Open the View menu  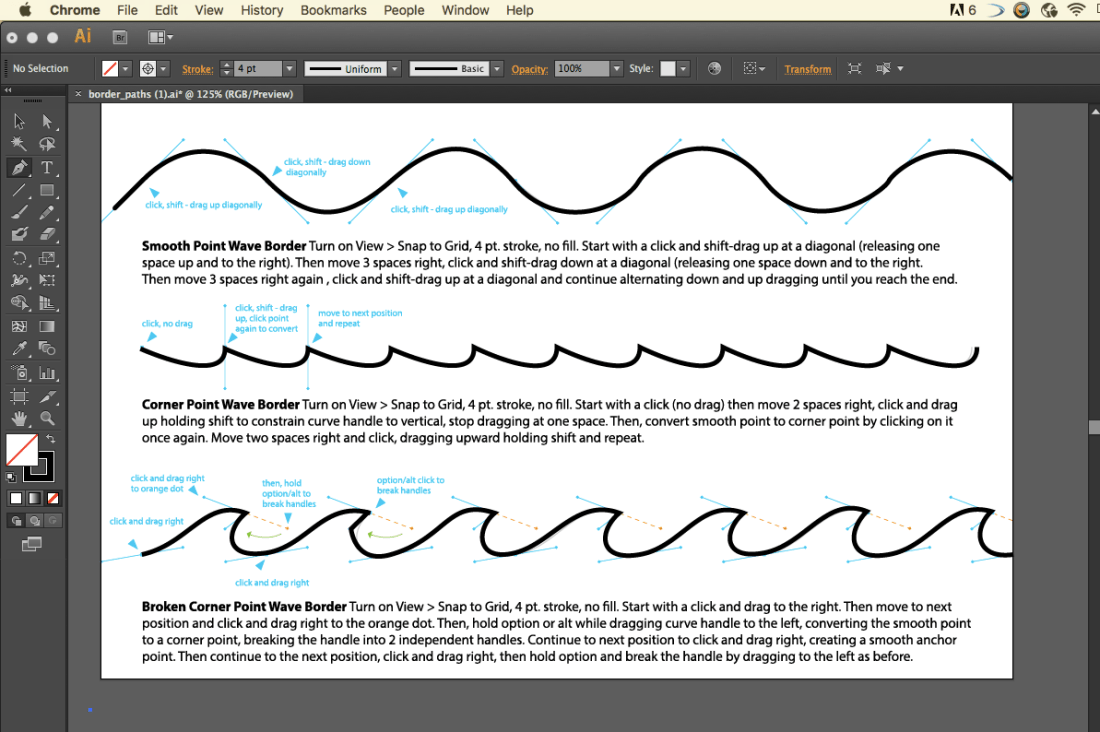point(209,11)
